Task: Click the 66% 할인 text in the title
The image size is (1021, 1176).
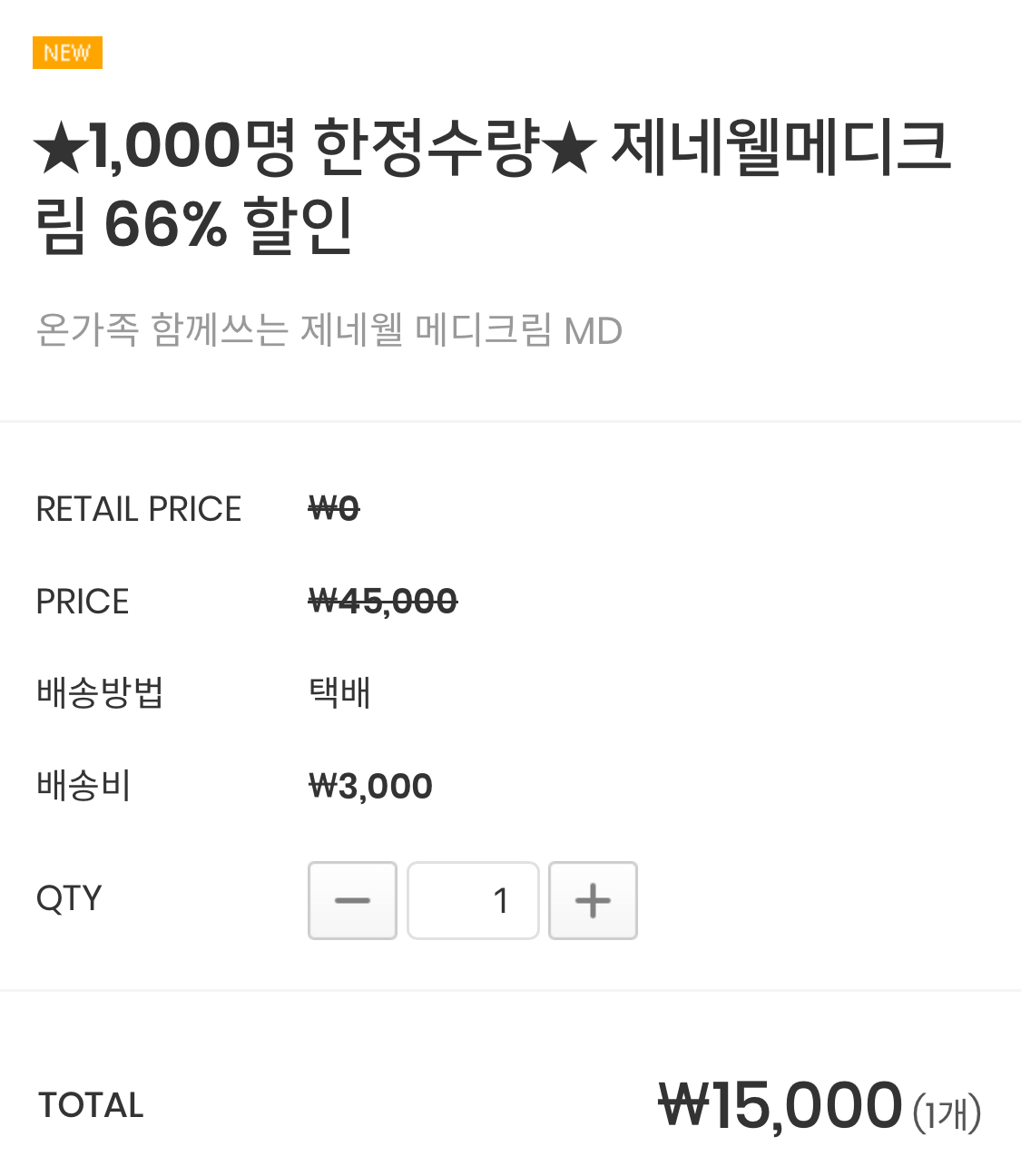Action: coord(227,225)
